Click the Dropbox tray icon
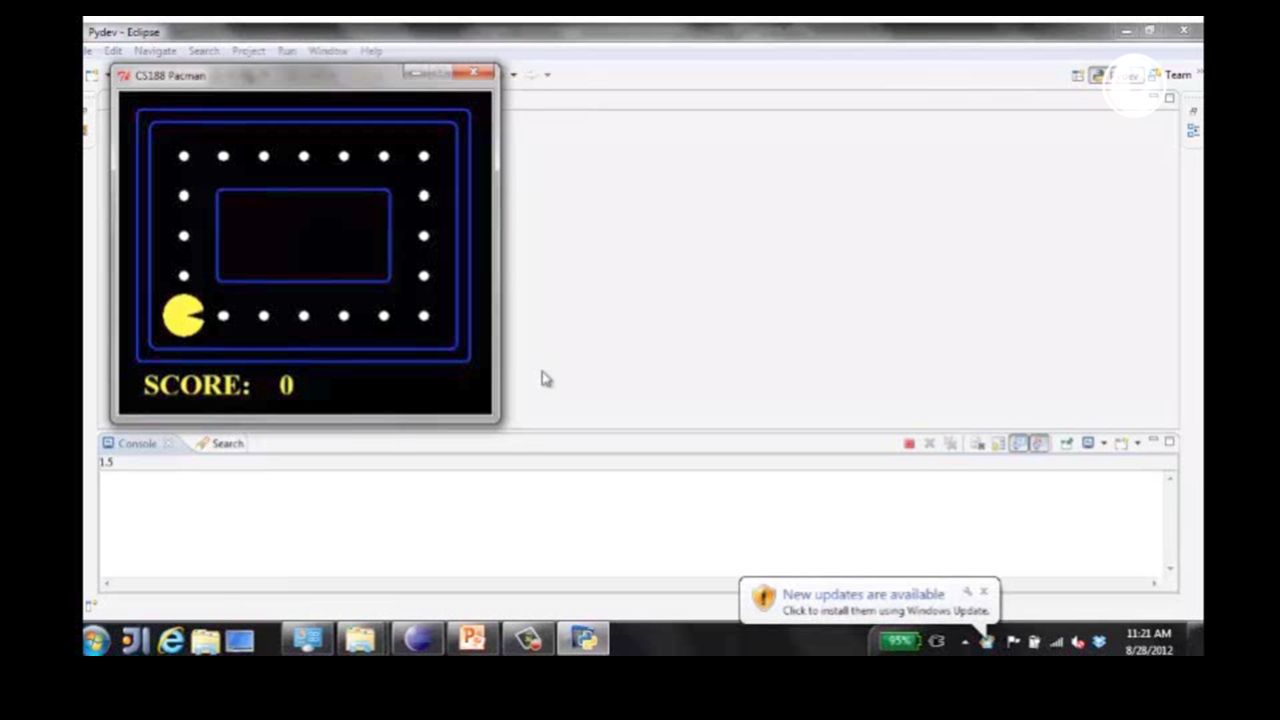This screenshot has height=720, width=1280. 1099,642
